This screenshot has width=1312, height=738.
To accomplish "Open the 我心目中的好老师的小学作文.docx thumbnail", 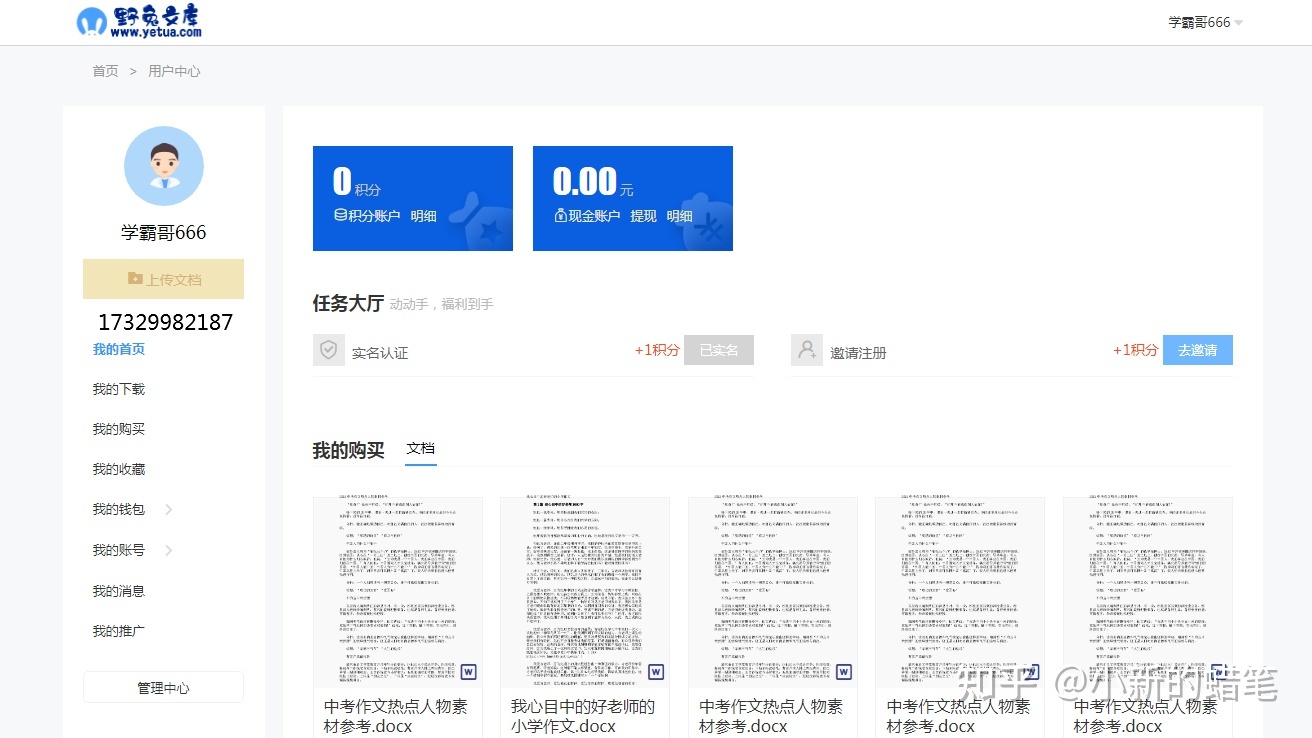I will pyautogui.click(x=585, y=592).
